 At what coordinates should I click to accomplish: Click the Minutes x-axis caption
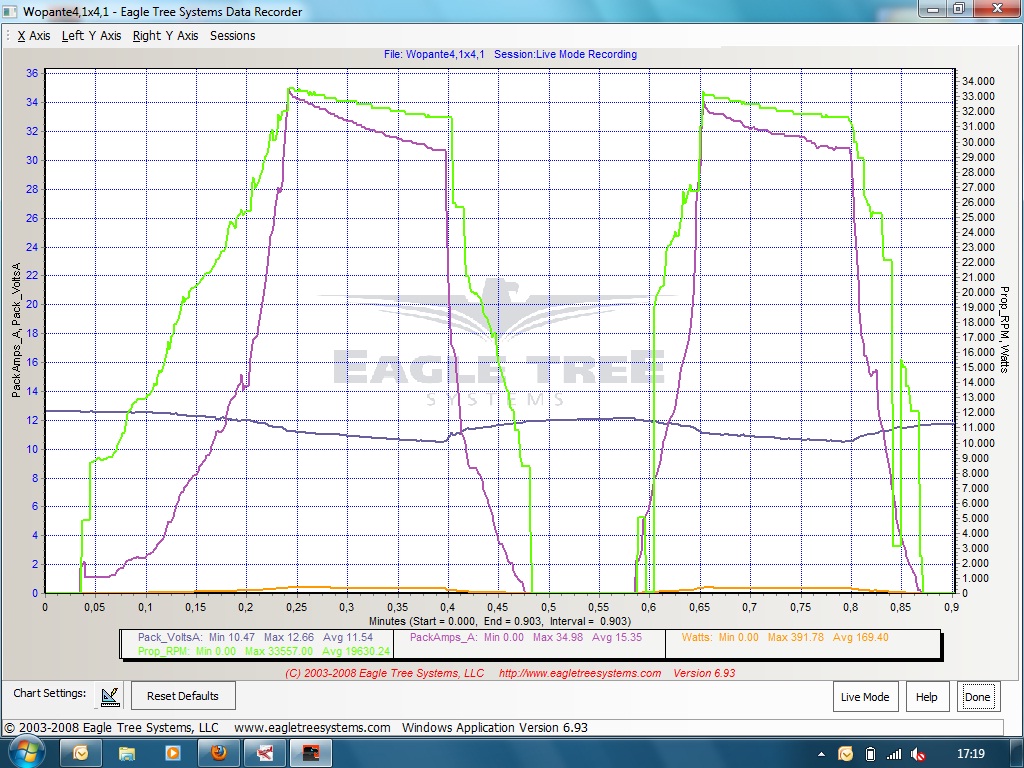tap(500, 621)
